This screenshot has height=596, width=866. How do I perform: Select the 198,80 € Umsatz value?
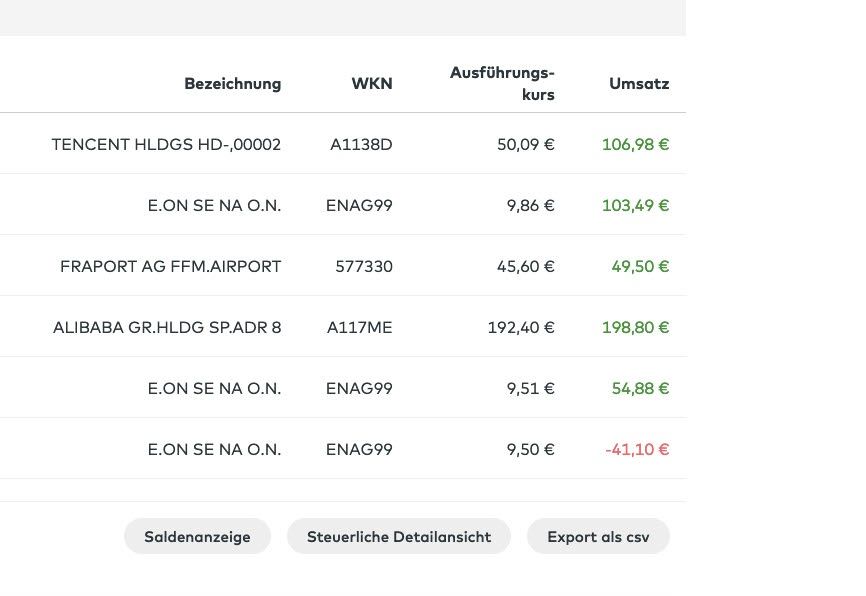click(x=635, y=327)
